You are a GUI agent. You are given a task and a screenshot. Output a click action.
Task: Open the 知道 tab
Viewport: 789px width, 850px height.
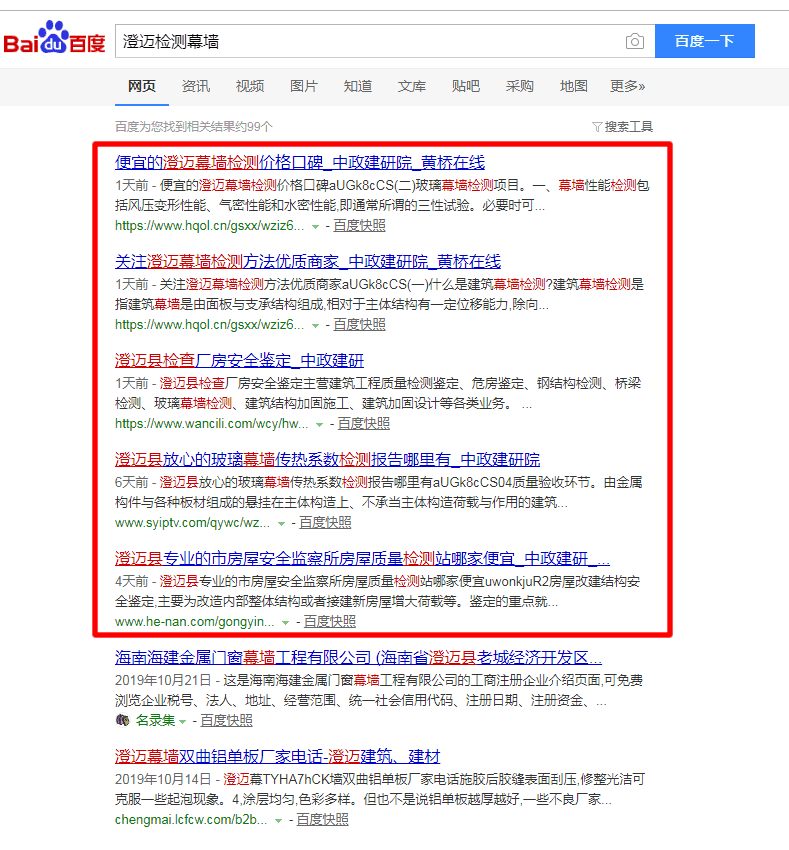[358, 86]
